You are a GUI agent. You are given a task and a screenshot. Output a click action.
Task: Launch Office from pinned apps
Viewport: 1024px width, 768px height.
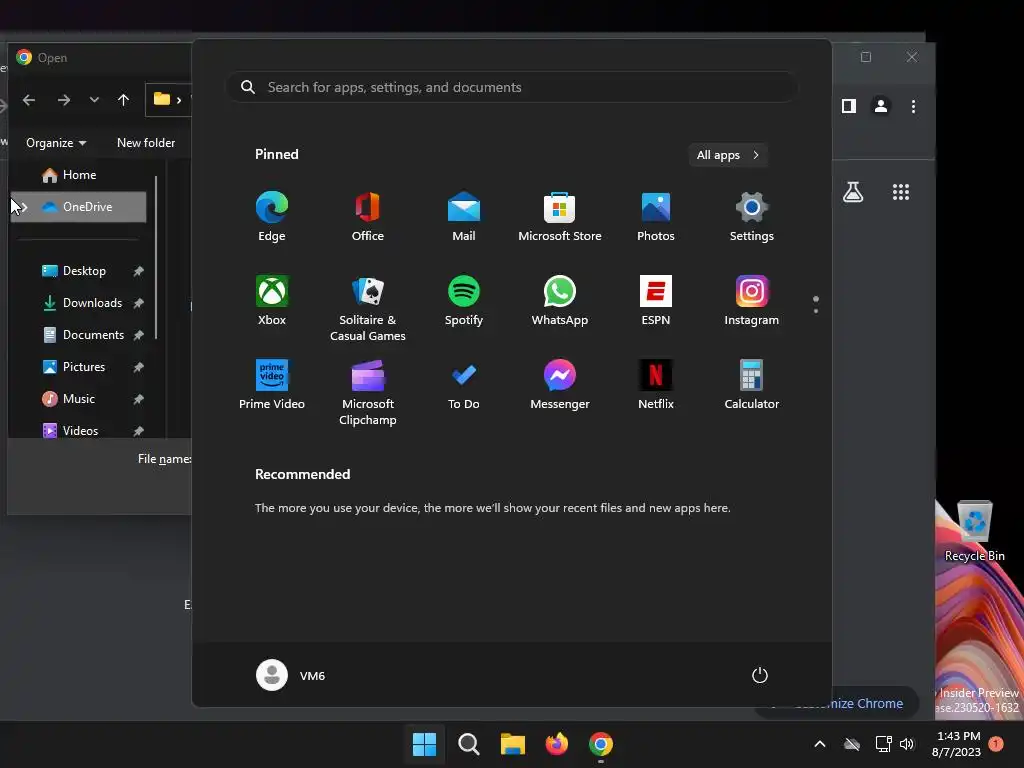368,217
